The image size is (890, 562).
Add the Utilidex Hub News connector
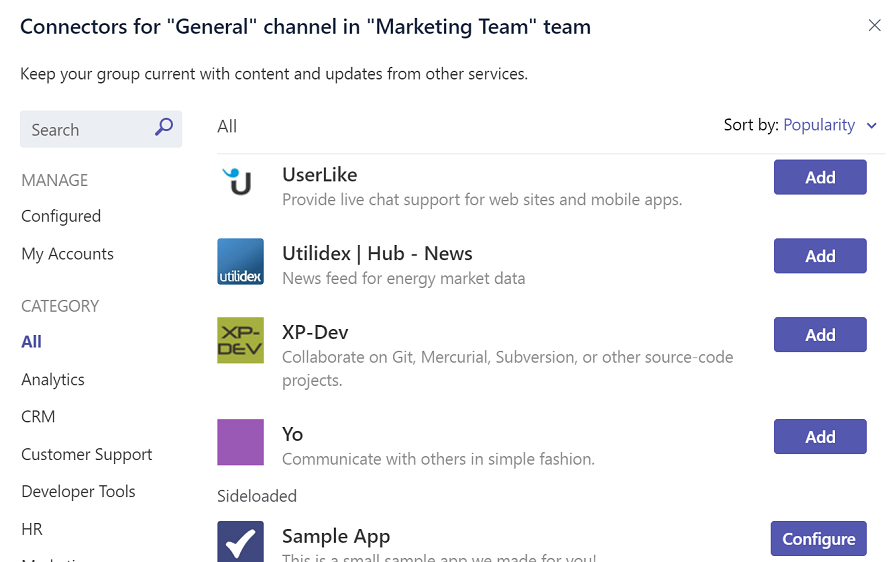tap(820, 256)
